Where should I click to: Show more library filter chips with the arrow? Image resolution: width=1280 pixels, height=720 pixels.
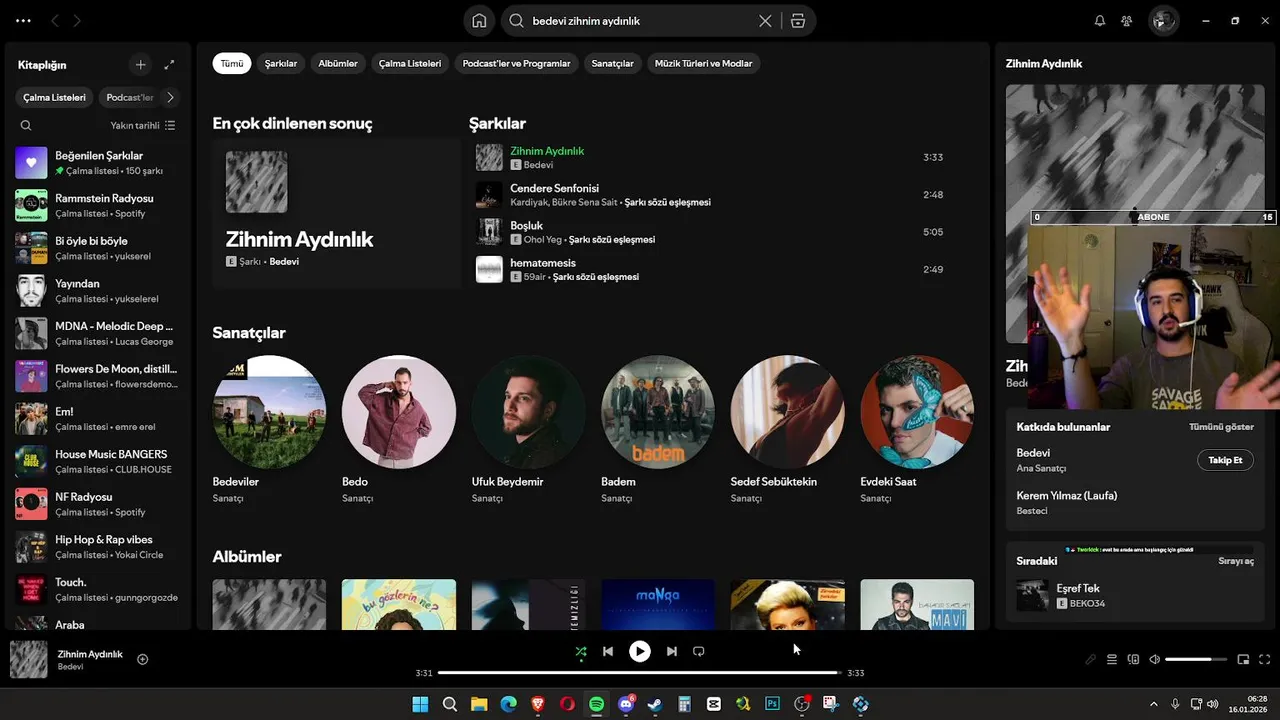click(x=170, y=97)
